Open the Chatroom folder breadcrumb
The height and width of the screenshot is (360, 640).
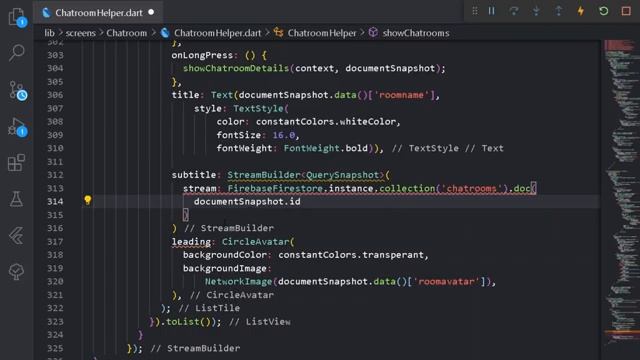pyautogui.click(x=127, y=33)
